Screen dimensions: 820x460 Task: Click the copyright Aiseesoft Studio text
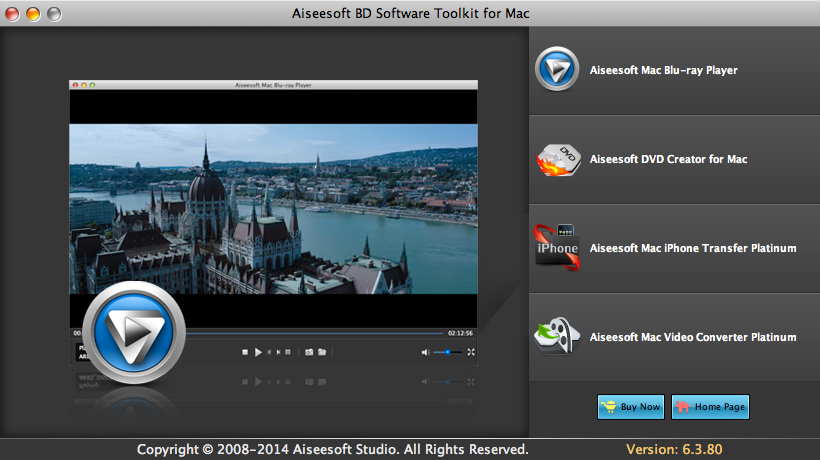coord(333,450)
